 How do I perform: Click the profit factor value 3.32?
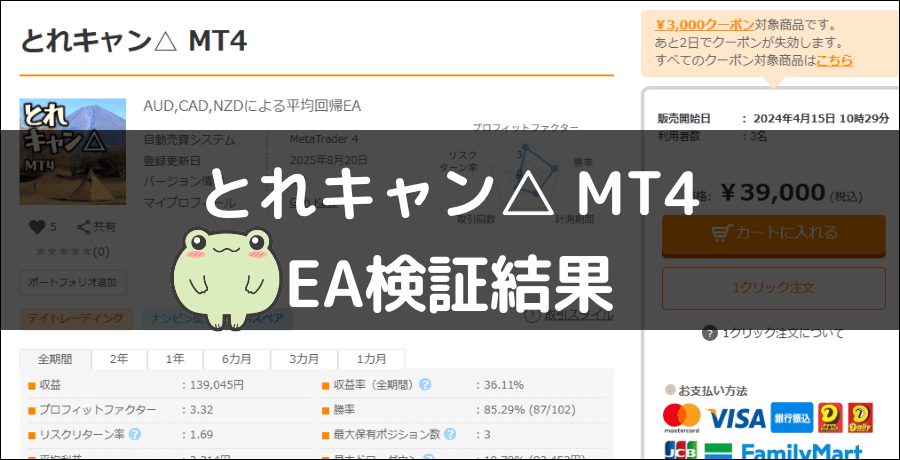[x=201, y=409]
